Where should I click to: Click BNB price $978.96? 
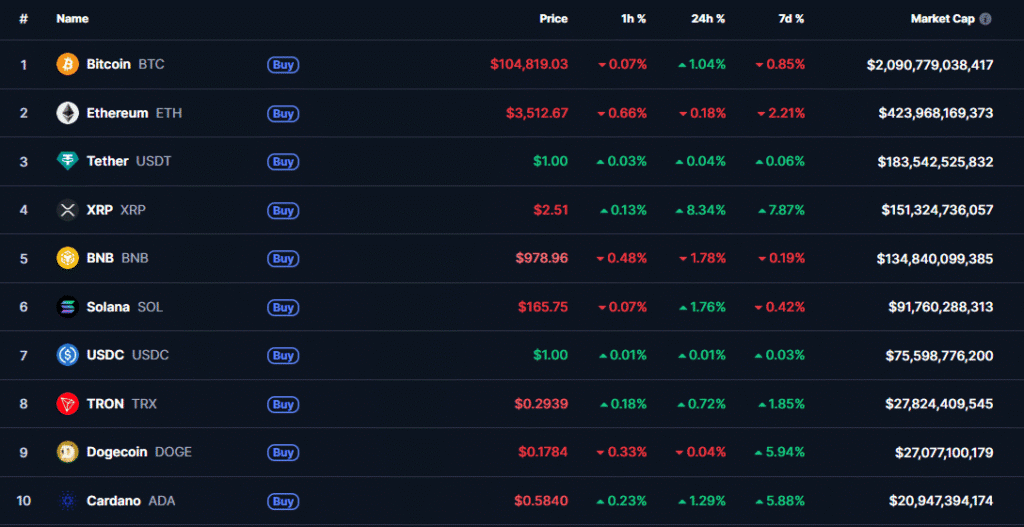[x=541, y=259]
